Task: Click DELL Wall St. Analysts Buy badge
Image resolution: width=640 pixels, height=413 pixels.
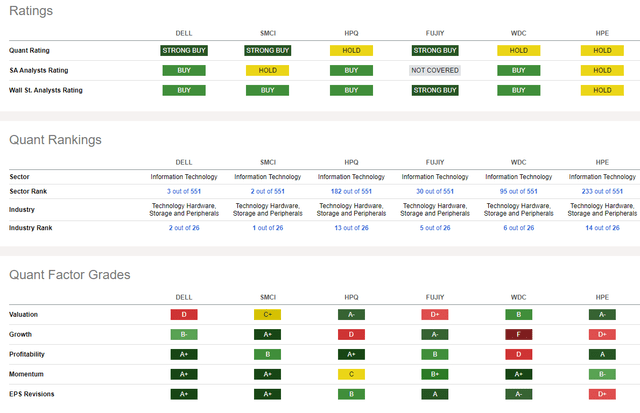Action: (184, 90)
